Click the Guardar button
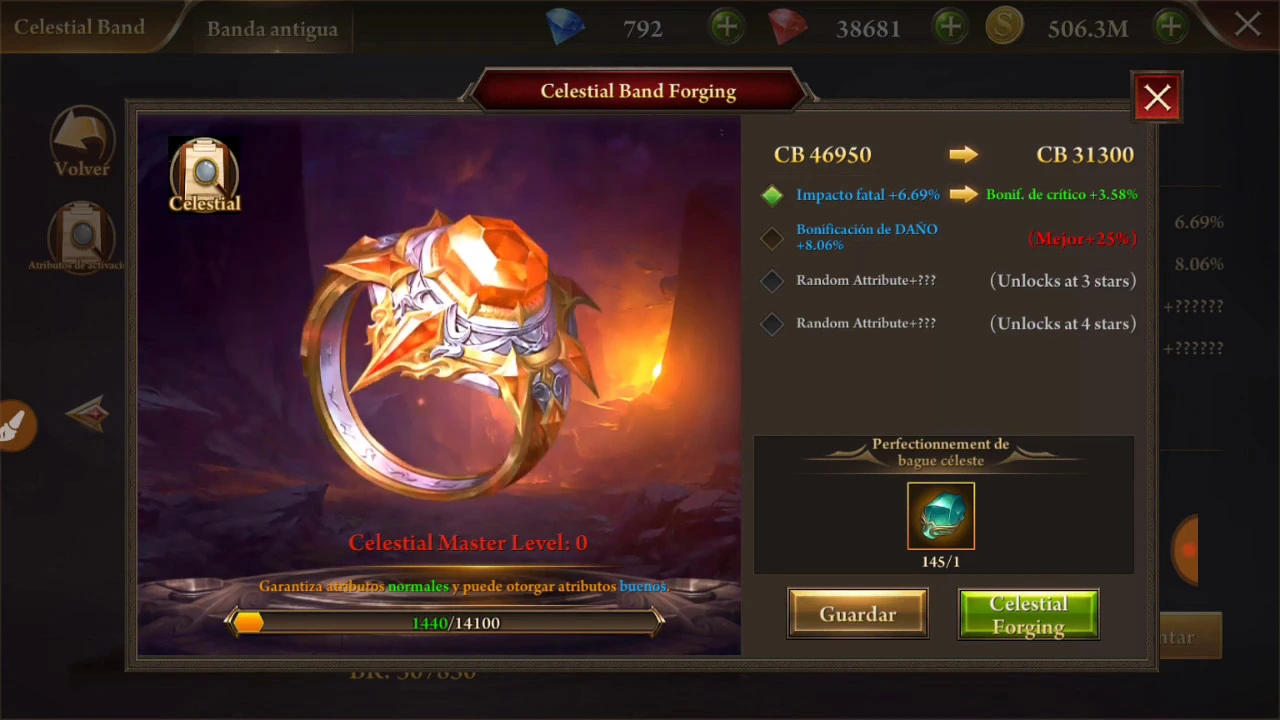The image size is (1280, 720). pos(858,614)
